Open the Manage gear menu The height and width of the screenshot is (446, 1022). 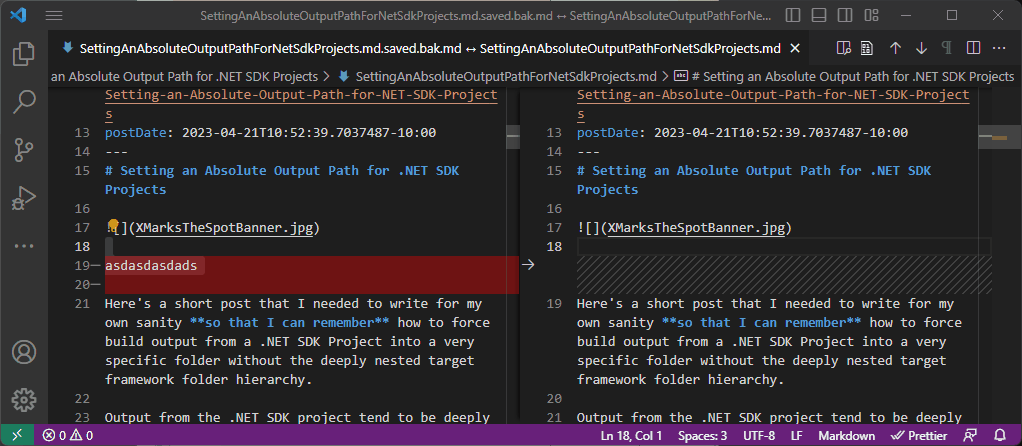[24, 400]
